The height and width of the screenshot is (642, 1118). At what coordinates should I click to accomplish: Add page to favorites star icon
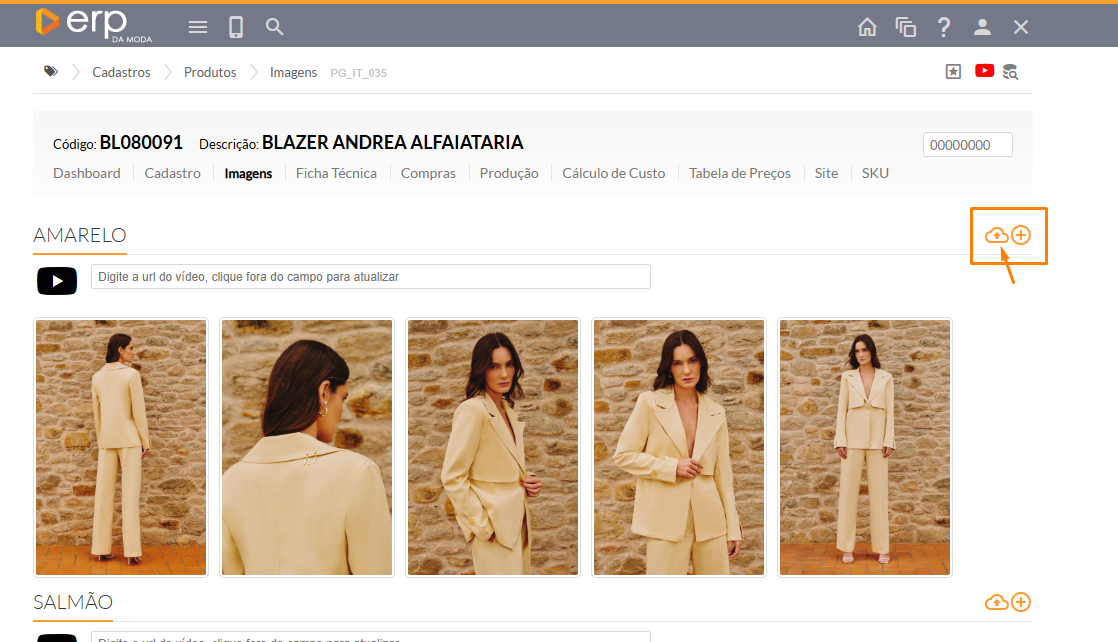[953, 72]
